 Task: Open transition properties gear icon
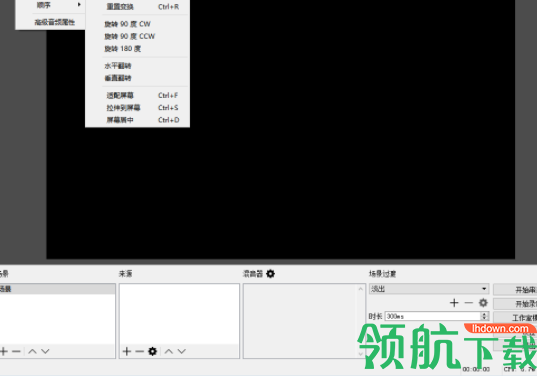483,303
